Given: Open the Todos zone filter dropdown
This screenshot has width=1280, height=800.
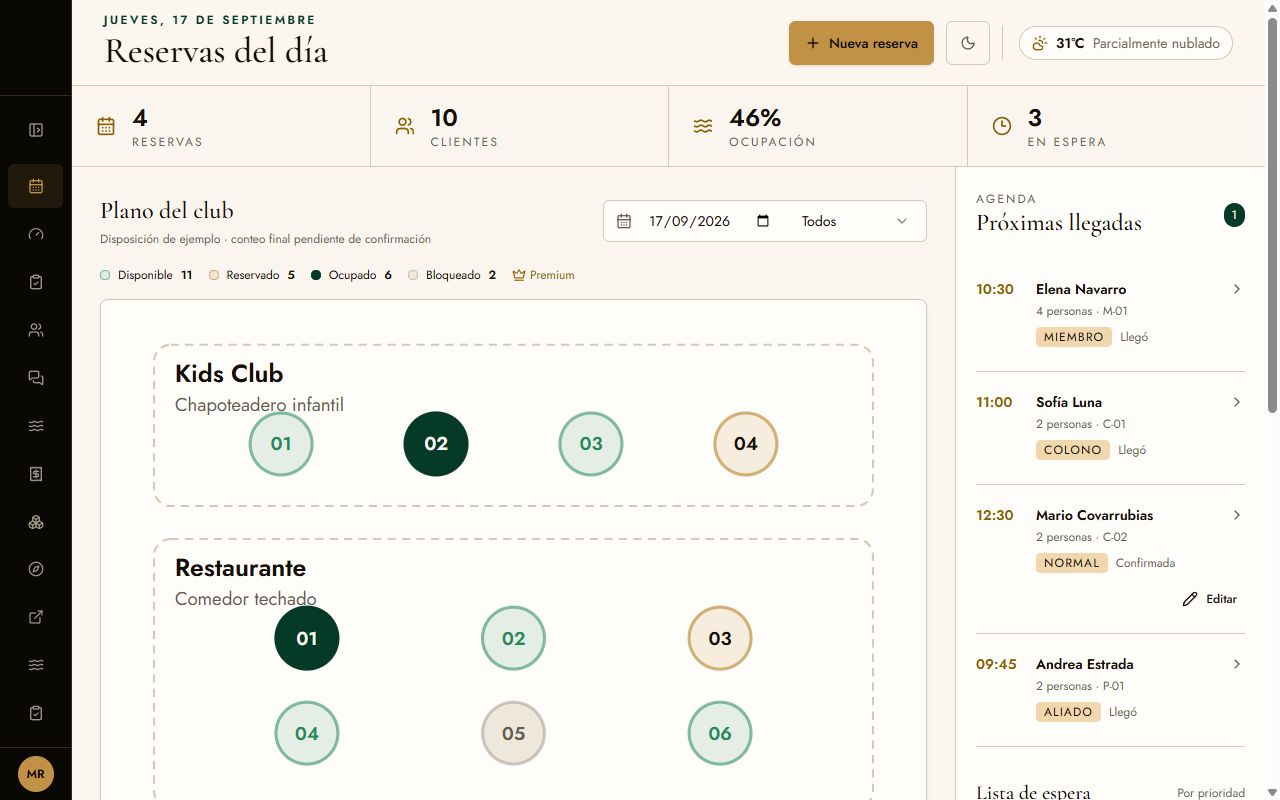Looking at the screenshot, I should pyautogui.click(x=855, y=221).
